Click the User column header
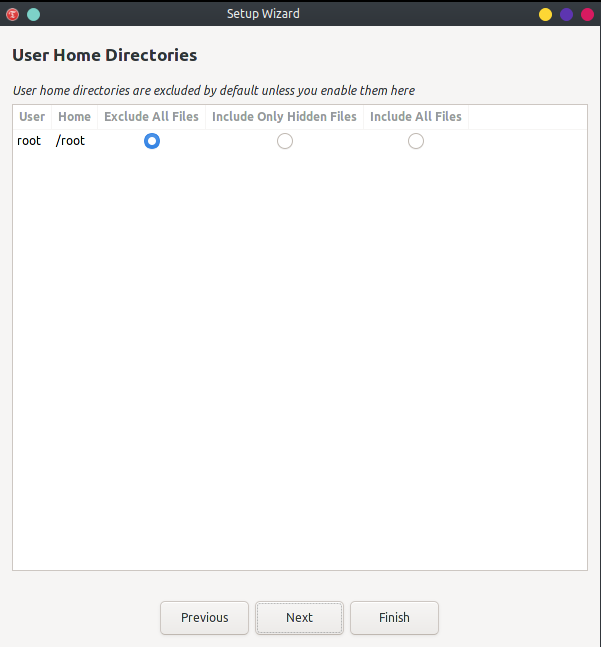This screenshot has width=601, height=647. coord(32,117)
